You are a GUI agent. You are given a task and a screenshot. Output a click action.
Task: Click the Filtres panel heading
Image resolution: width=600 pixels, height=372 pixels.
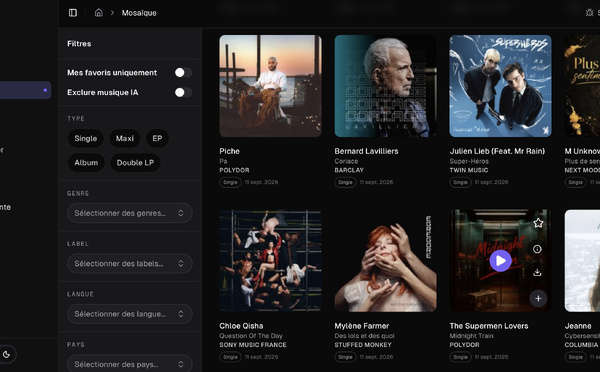(x=79, y=44)
